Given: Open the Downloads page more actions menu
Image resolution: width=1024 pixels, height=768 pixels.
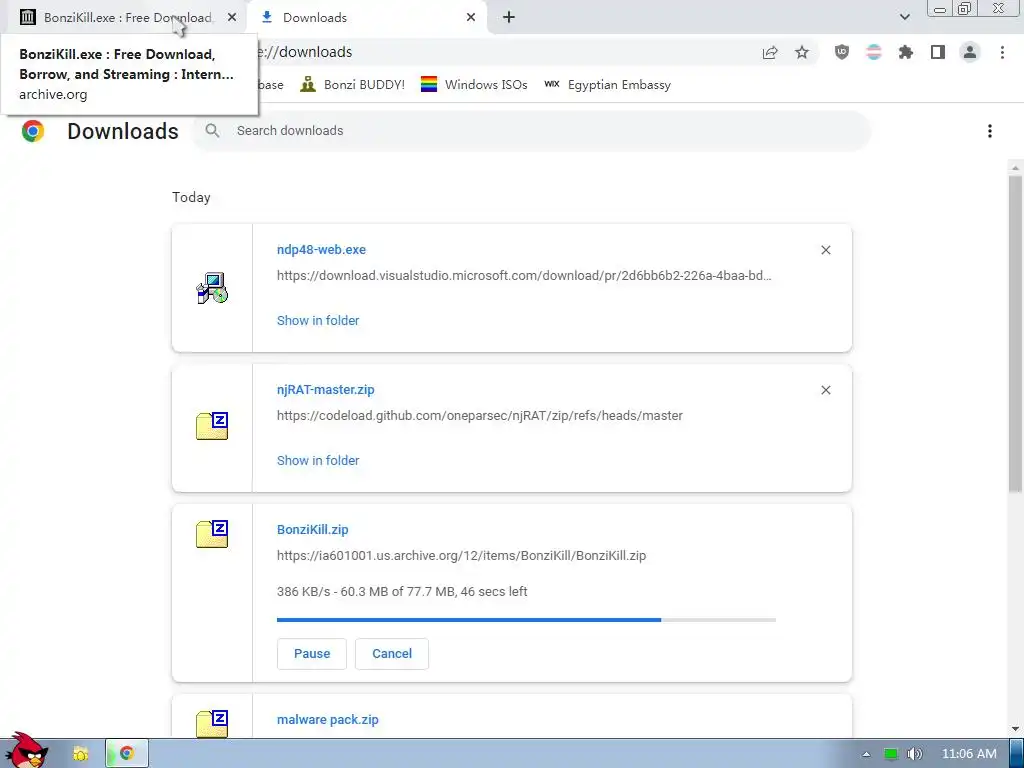Looking at the screenshot, I should coord(990,131).
